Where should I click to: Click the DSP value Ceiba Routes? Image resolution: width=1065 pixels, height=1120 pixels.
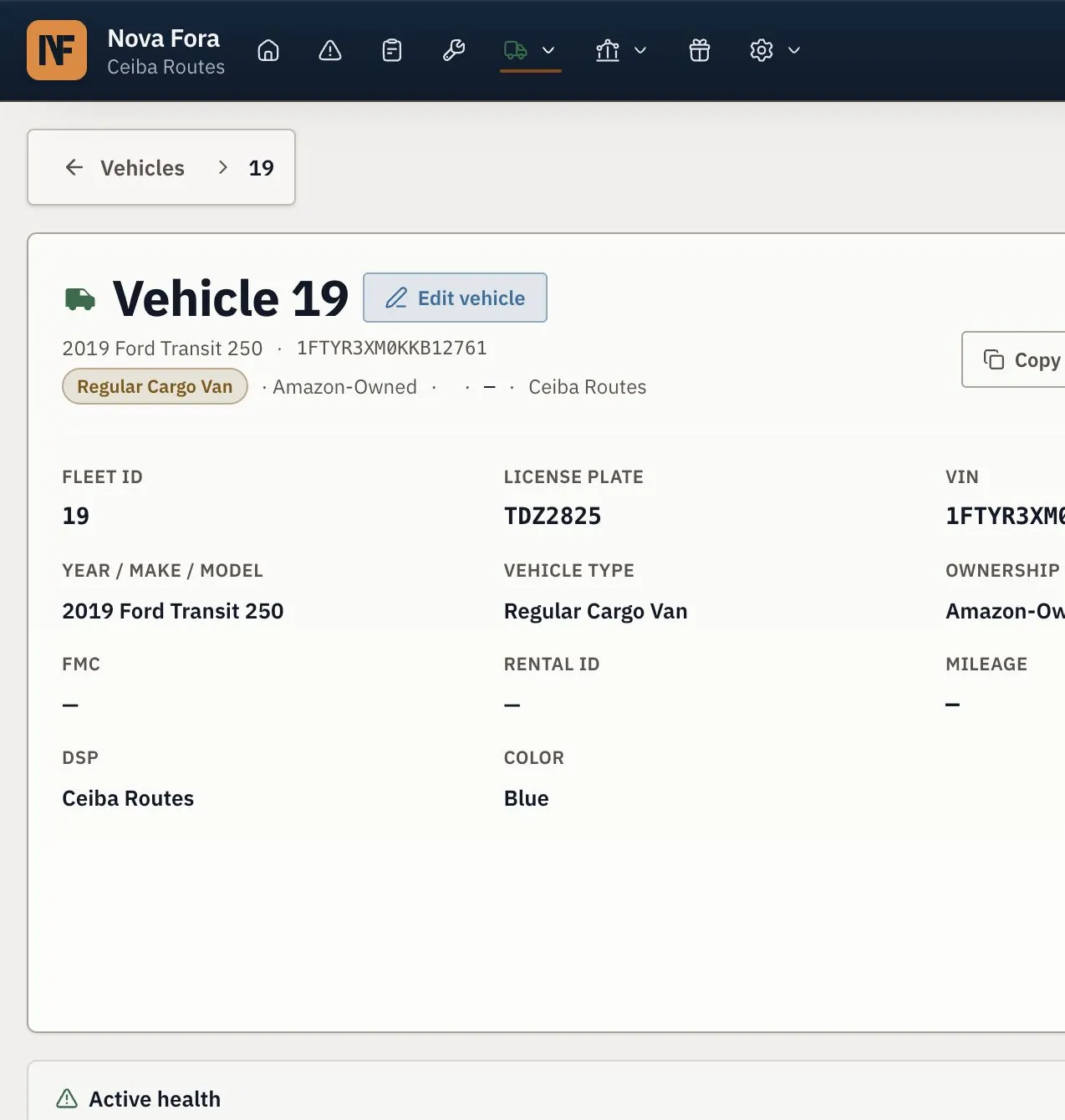click(128, 798)
